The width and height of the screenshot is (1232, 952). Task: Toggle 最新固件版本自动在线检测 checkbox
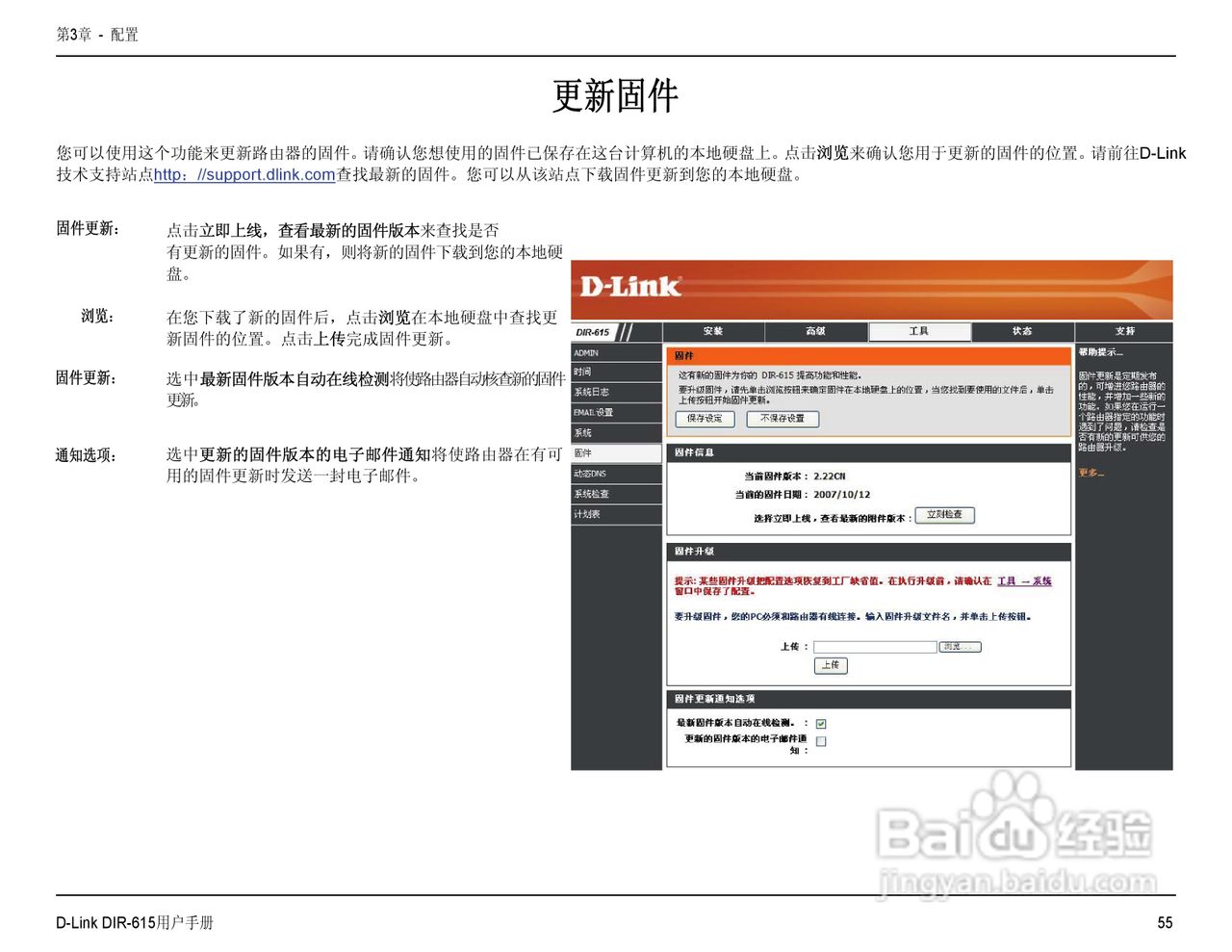[821, 724]
